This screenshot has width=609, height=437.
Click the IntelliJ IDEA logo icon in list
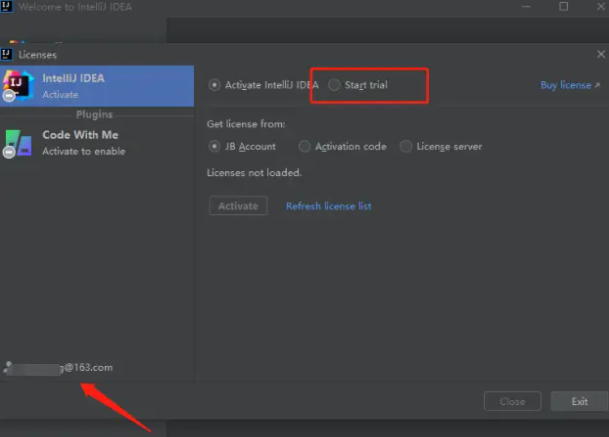[x=17, y=85]
